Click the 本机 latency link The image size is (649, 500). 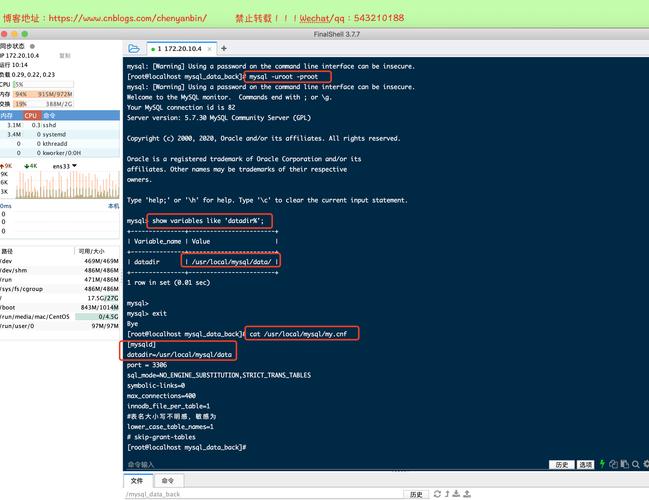point(113,206)
